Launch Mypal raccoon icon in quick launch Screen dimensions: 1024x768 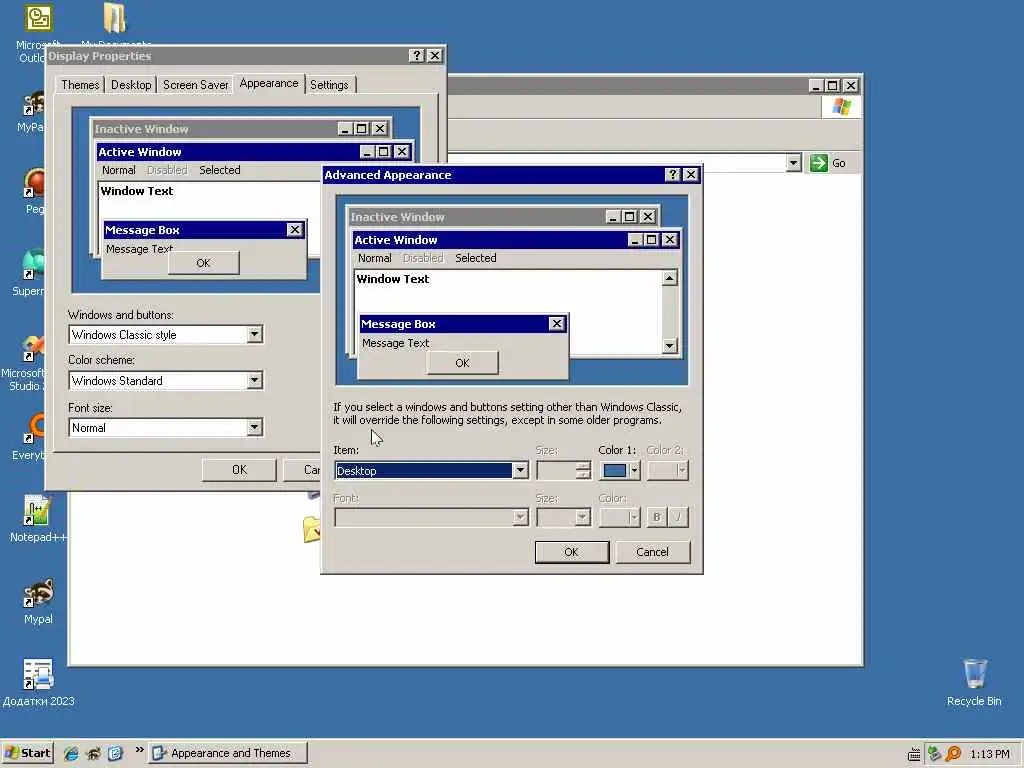(x=93, y=753)
